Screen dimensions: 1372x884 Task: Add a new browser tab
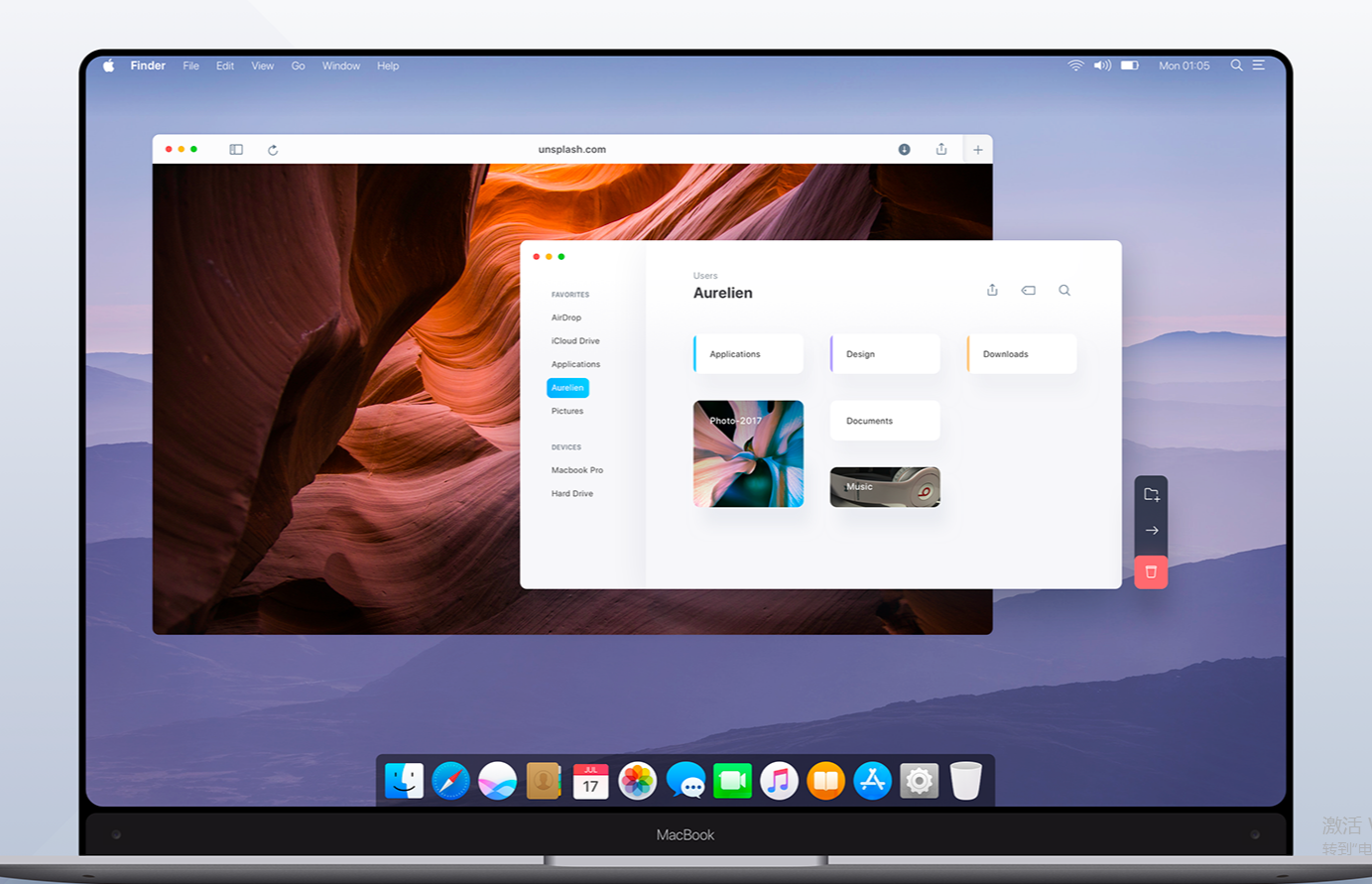pos(977,150)
